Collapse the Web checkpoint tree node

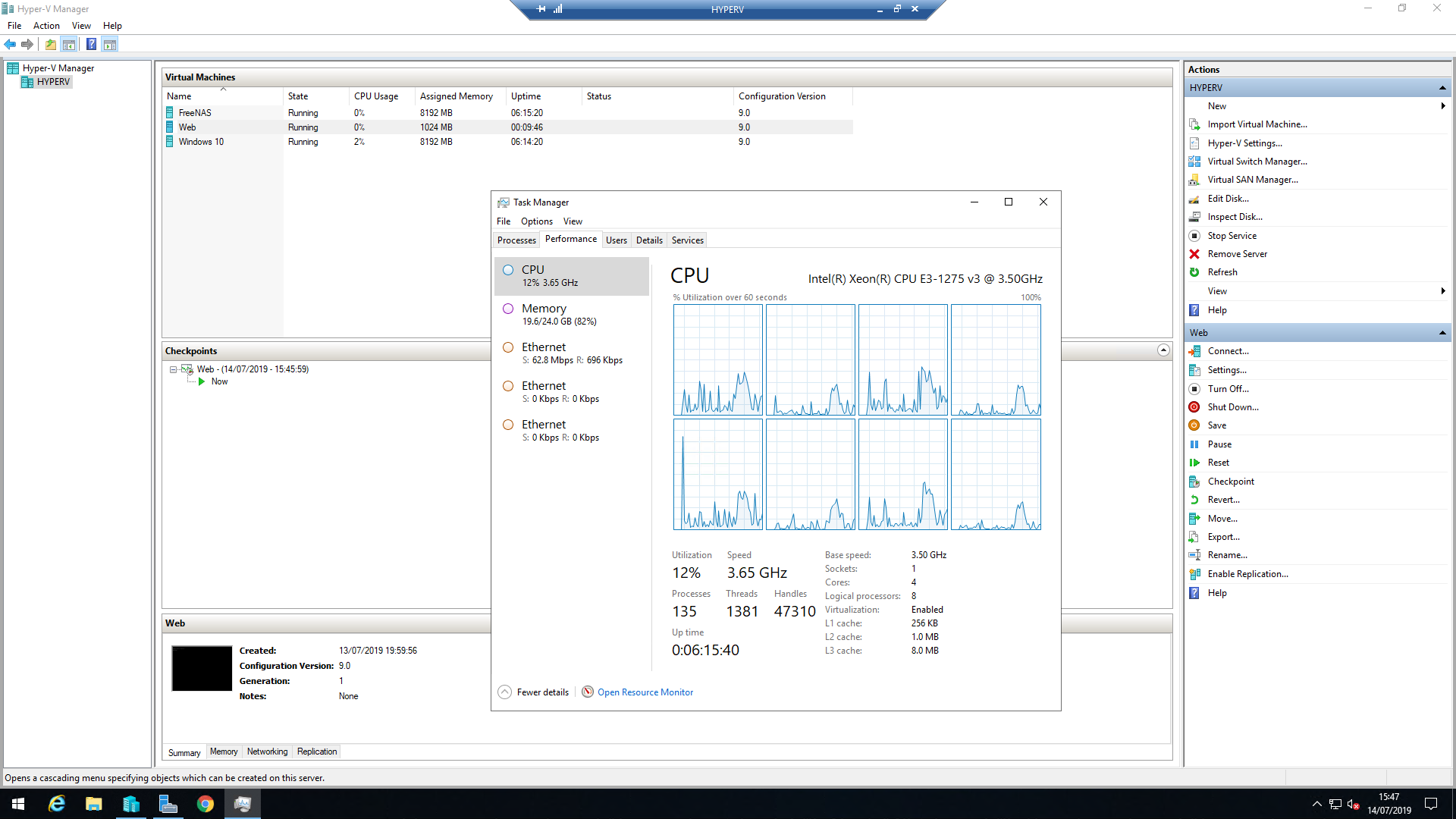173,369
